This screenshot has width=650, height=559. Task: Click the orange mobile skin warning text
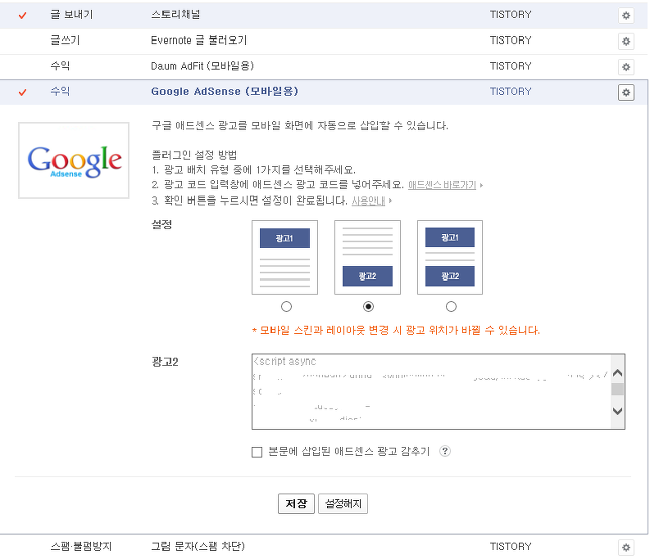click(396, 331)
